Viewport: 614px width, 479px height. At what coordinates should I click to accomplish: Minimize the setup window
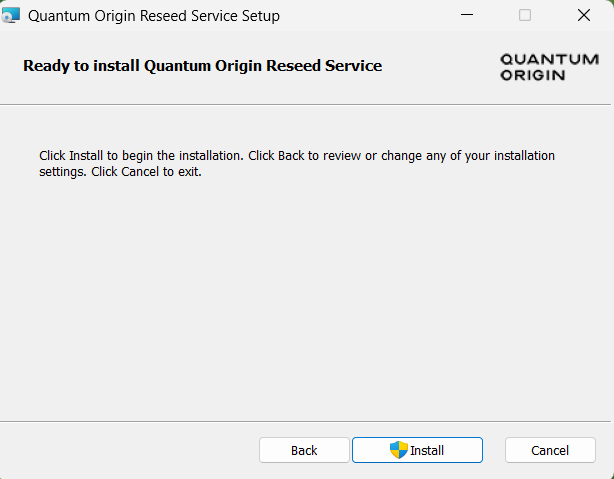466,16
